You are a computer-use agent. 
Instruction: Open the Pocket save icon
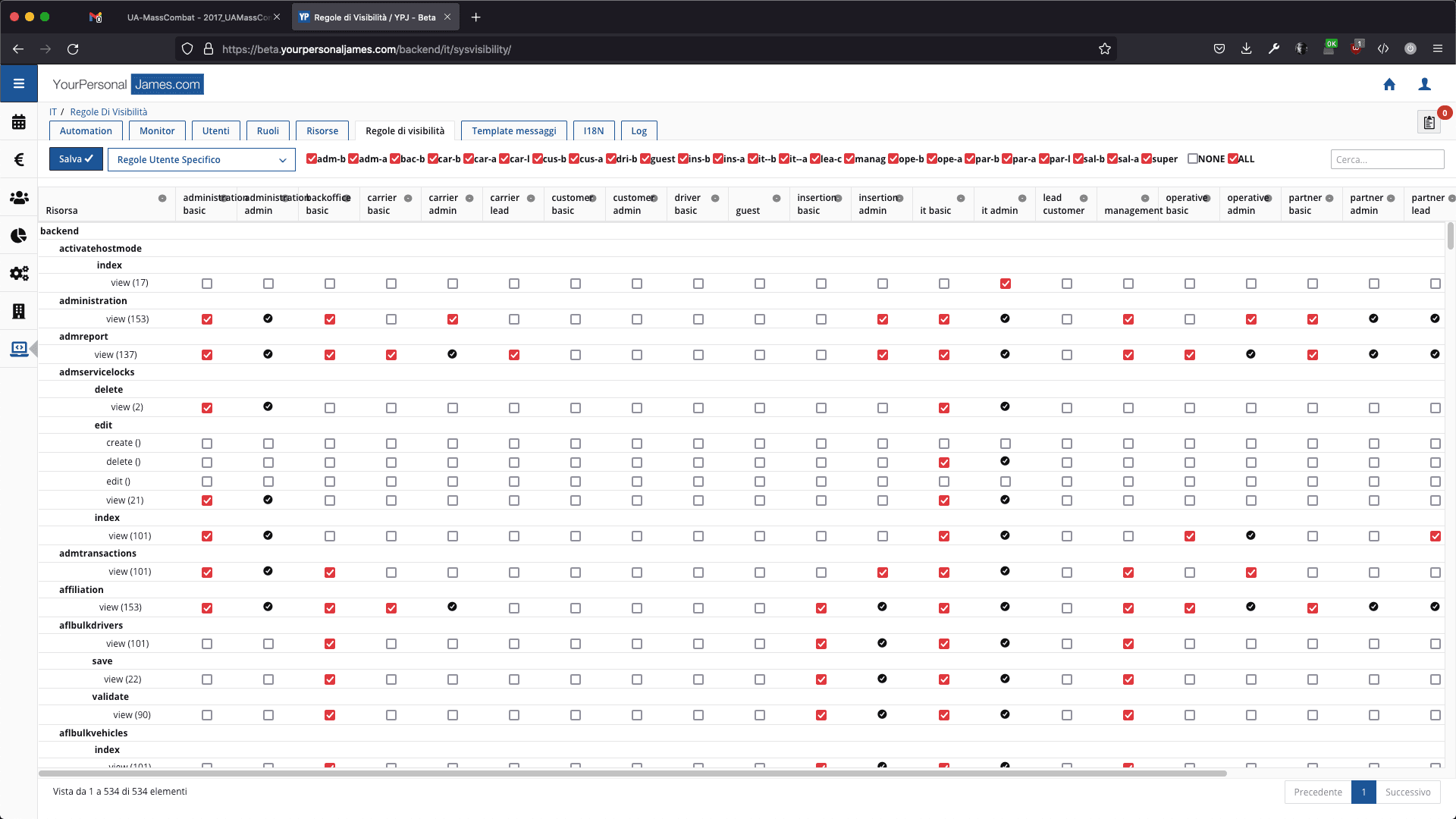(1219, 49)
